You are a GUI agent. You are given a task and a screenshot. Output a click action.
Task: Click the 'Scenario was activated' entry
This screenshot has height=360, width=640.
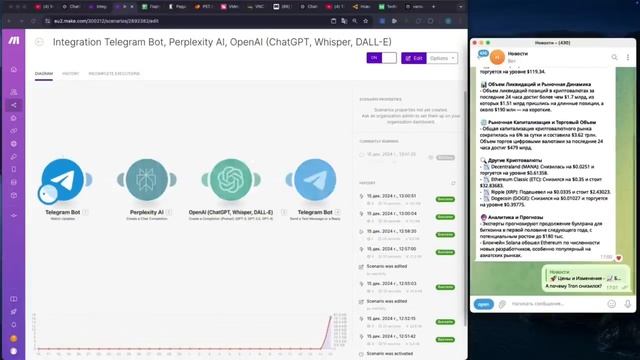(389, 353)
